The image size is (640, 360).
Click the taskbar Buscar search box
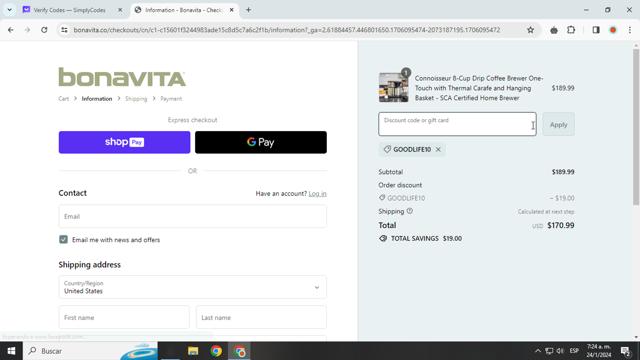click(x=91, y=351)
